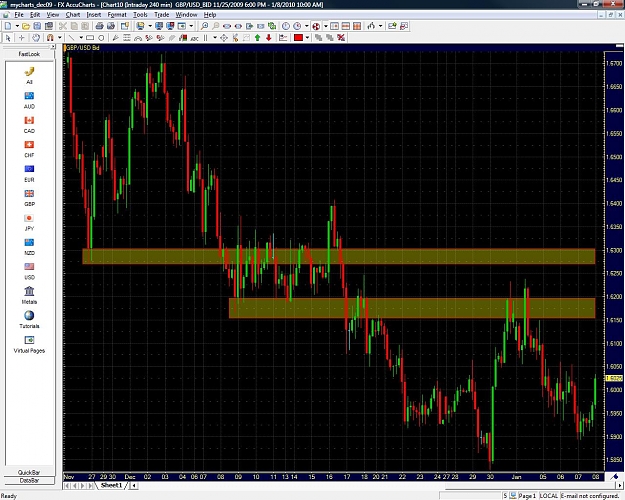Open the Edit menu
The height and width of the screenshot is (500, 625).
coord(35,15)
